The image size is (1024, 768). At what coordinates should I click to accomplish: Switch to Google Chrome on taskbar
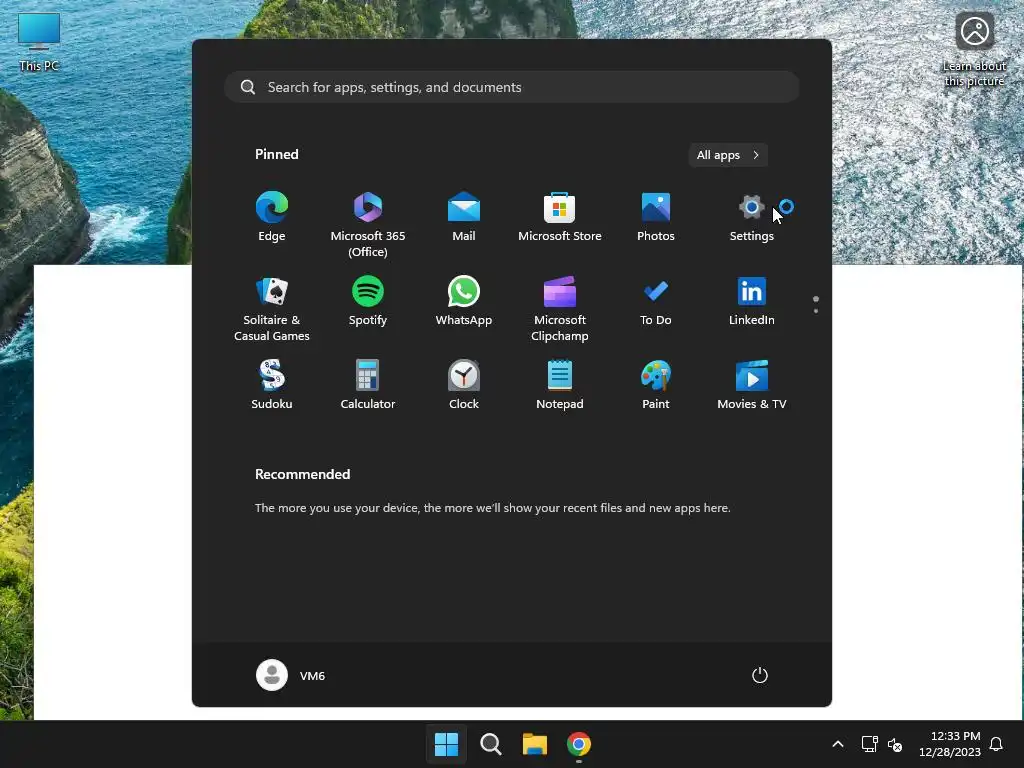click(579, 744)
